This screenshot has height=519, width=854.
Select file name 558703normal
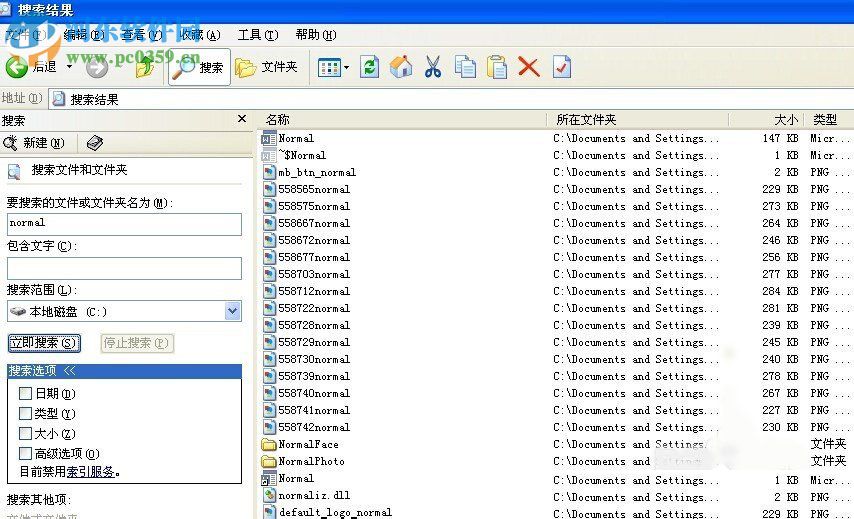point(314,274)
